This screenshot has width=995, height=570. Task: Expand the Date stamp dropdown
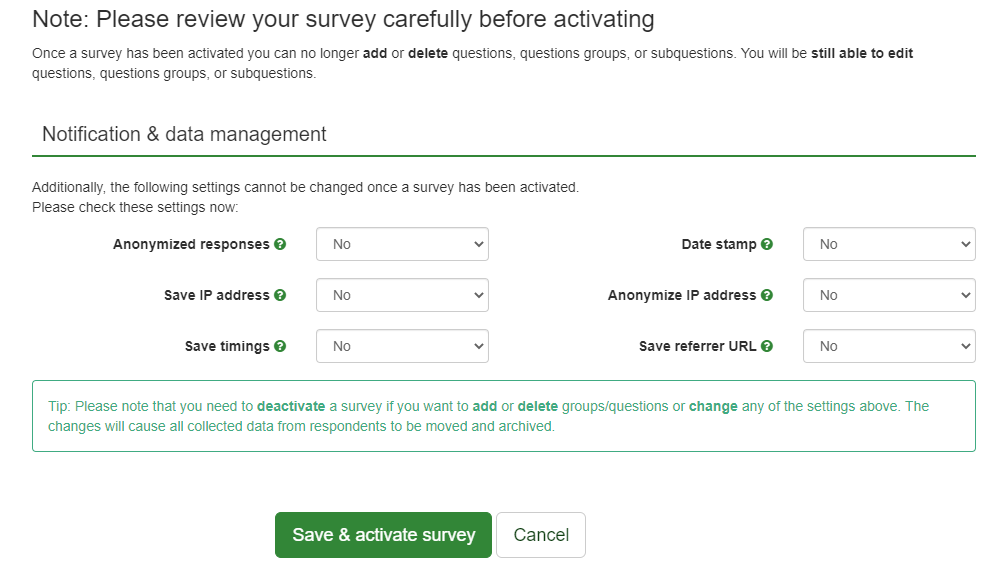(x=889, y=244)
